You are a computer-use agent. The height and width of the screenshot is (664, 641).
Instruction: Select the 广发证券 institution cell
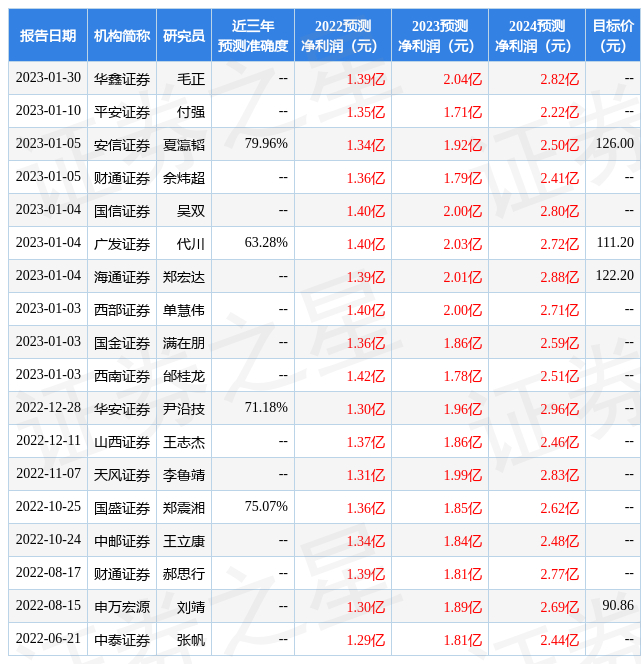click(122, 244)
